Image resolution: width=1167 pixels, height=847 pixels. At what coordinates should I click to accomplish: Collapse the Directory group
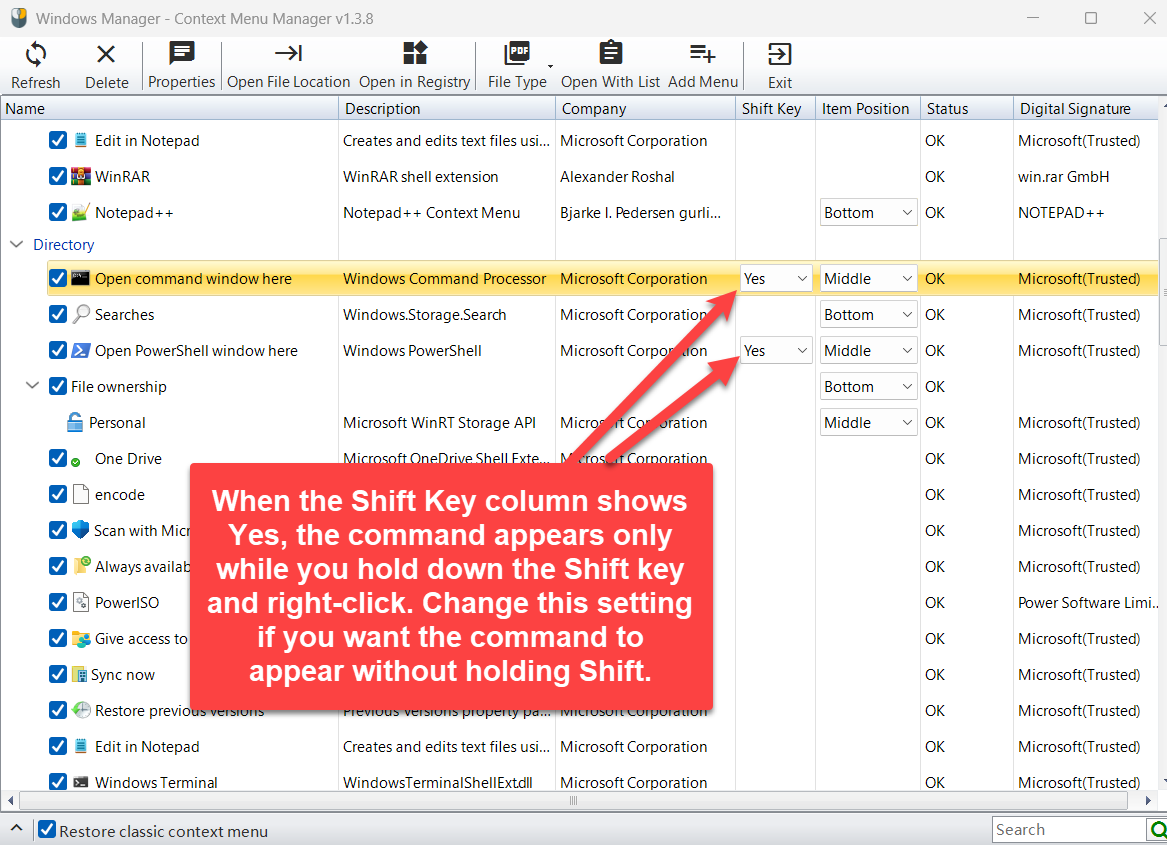(x=16, y=244)
